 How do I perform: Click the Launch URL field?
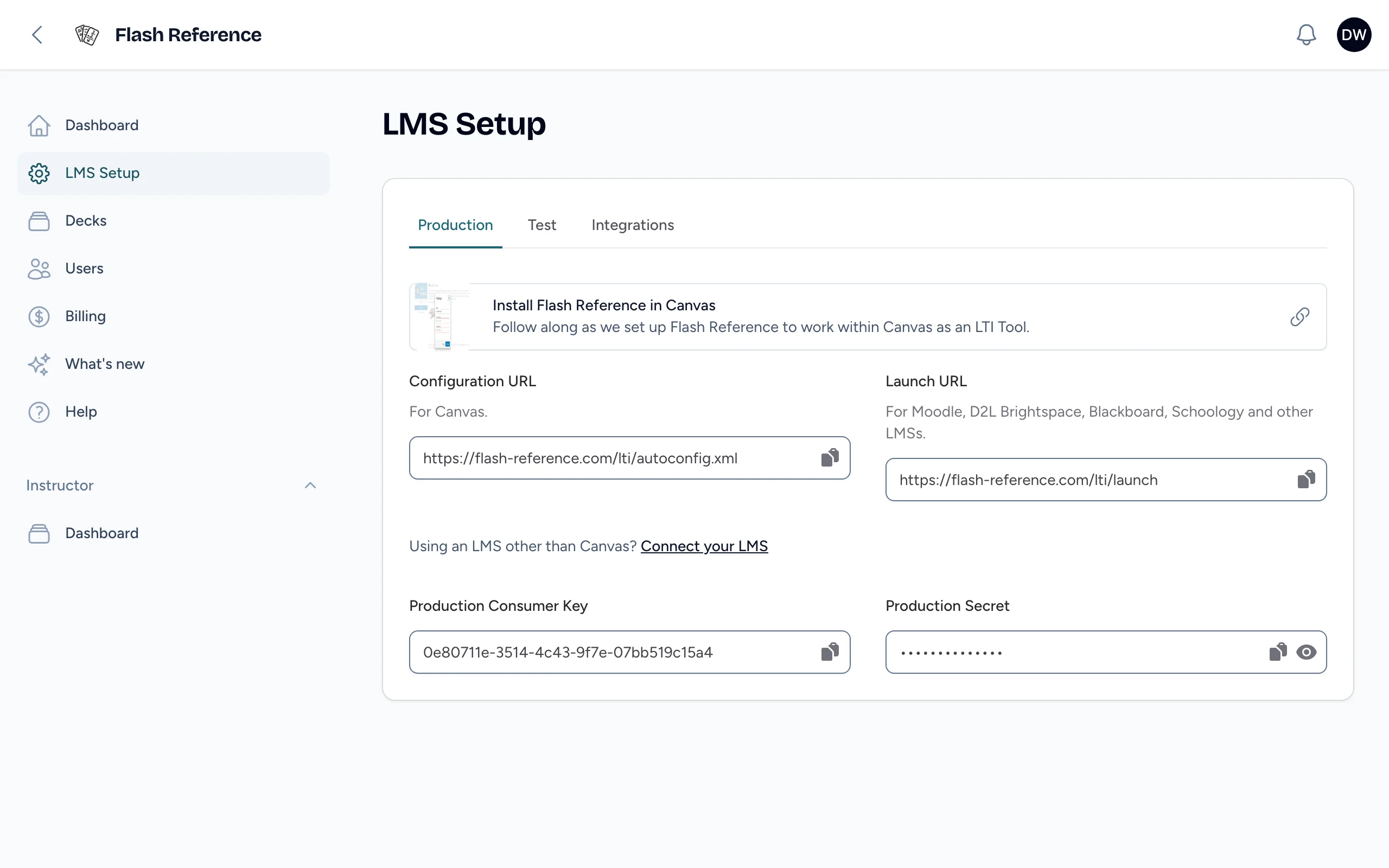click(x=1105, y=480)
